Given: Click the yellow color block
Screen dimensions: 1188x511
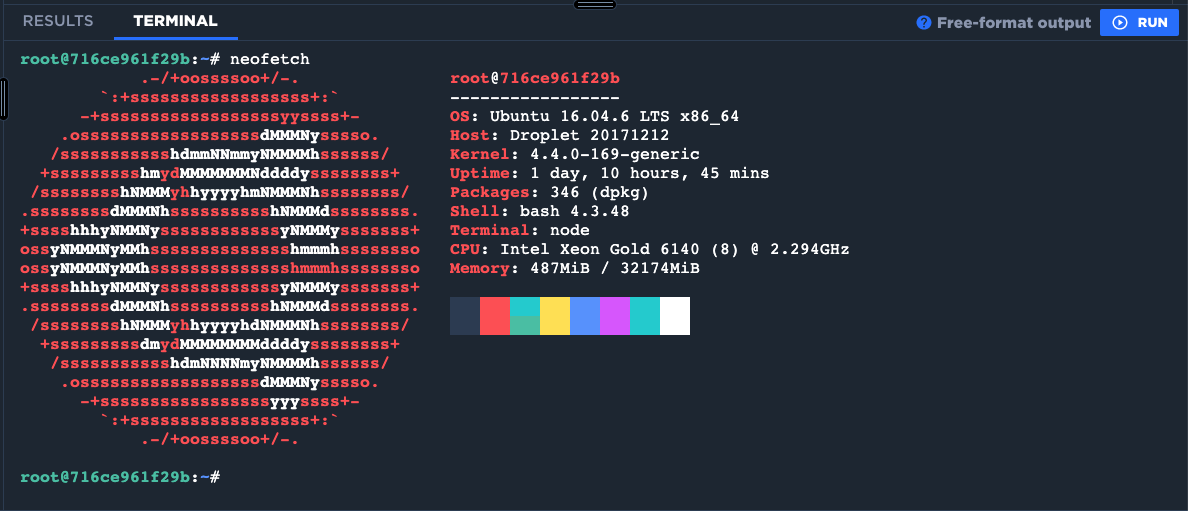Looking at the screenshot, I should (555, 315).
